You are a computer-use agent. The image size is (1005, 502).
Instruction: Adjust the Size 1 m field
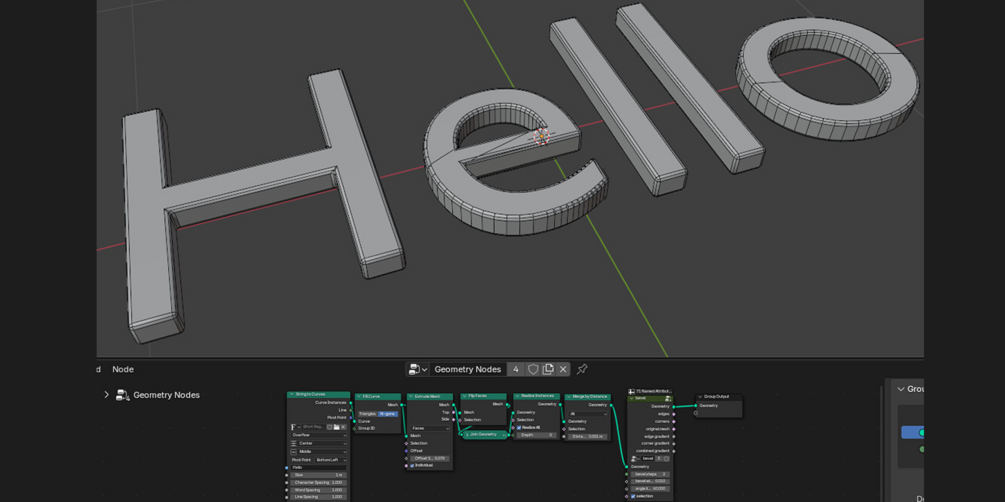[319, 475]
